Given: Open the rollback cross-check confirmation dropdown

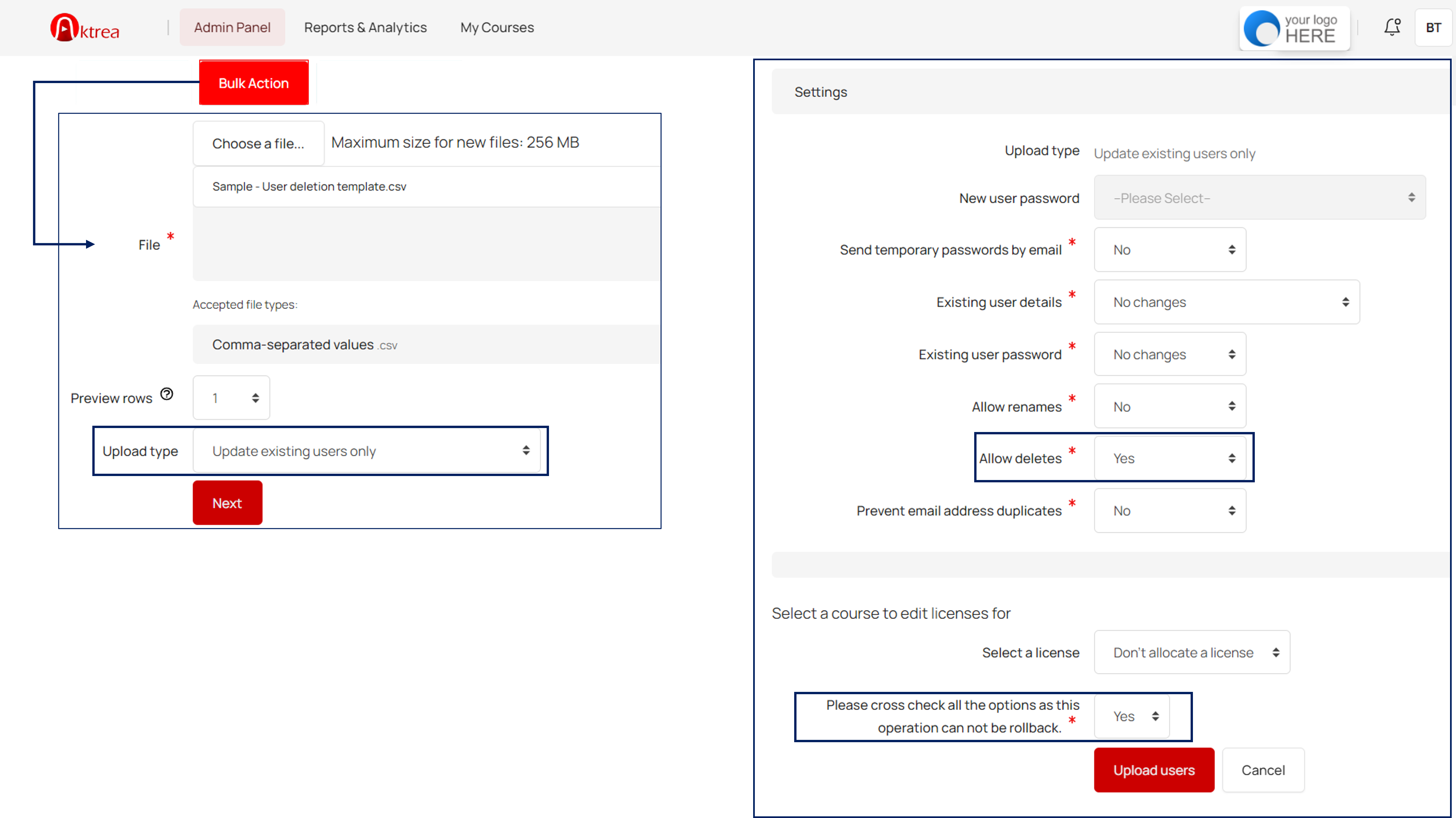Looking at the screenshot, I should pyautogui.click(x=1132, y=716).
